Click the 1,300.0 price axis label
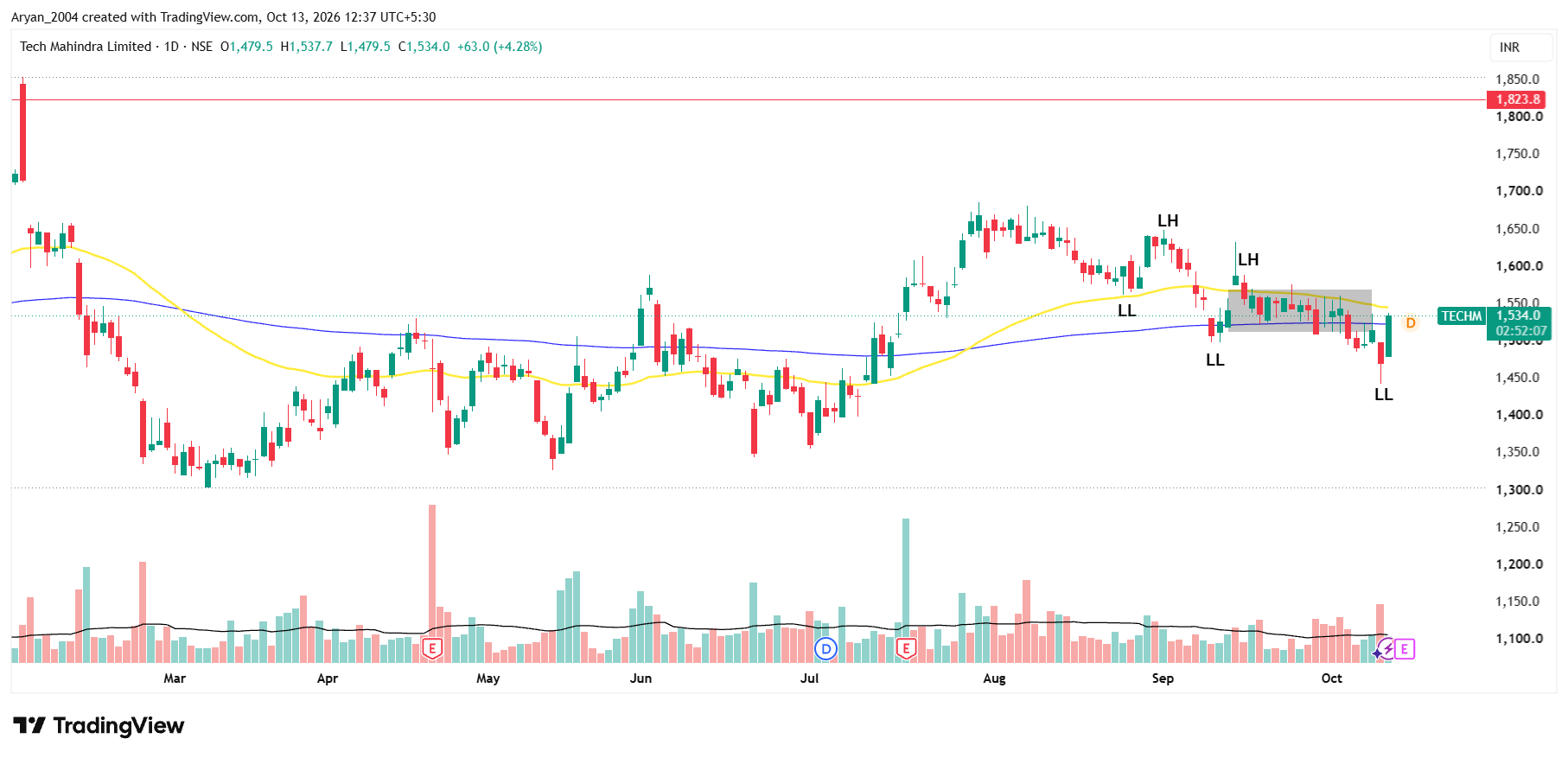1568x758 pixels. (x=1519, y=490)
